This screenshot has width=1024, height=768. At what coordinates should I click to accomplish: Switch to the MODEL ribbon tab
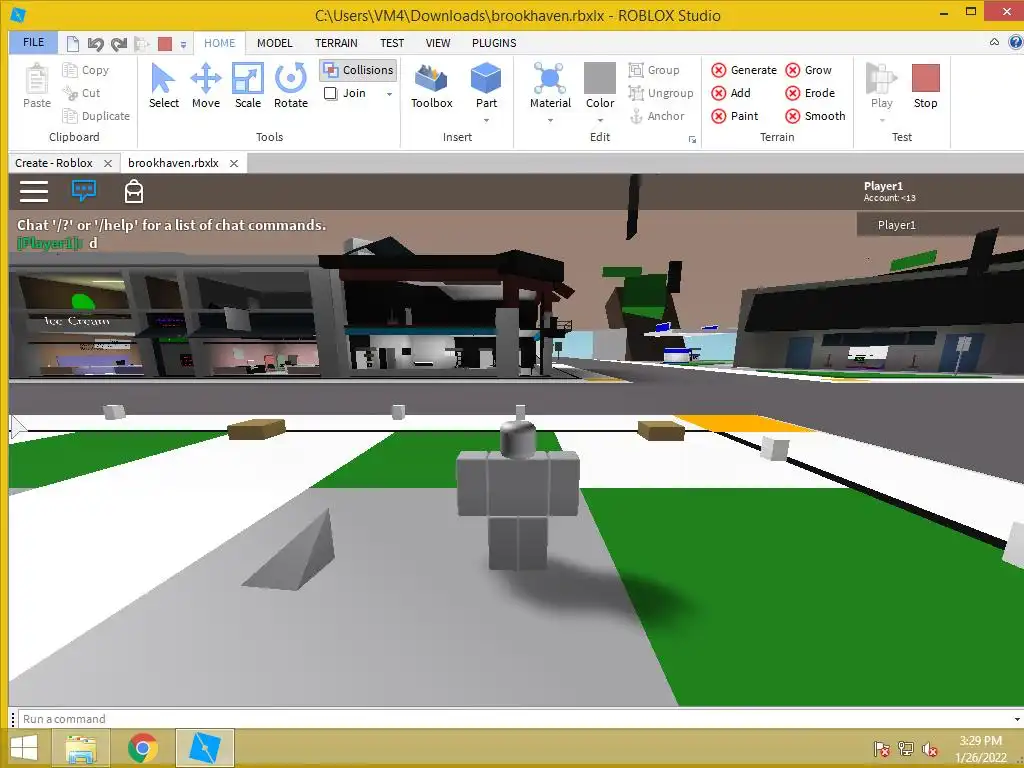pyautogui.click(x=274, y=43)
